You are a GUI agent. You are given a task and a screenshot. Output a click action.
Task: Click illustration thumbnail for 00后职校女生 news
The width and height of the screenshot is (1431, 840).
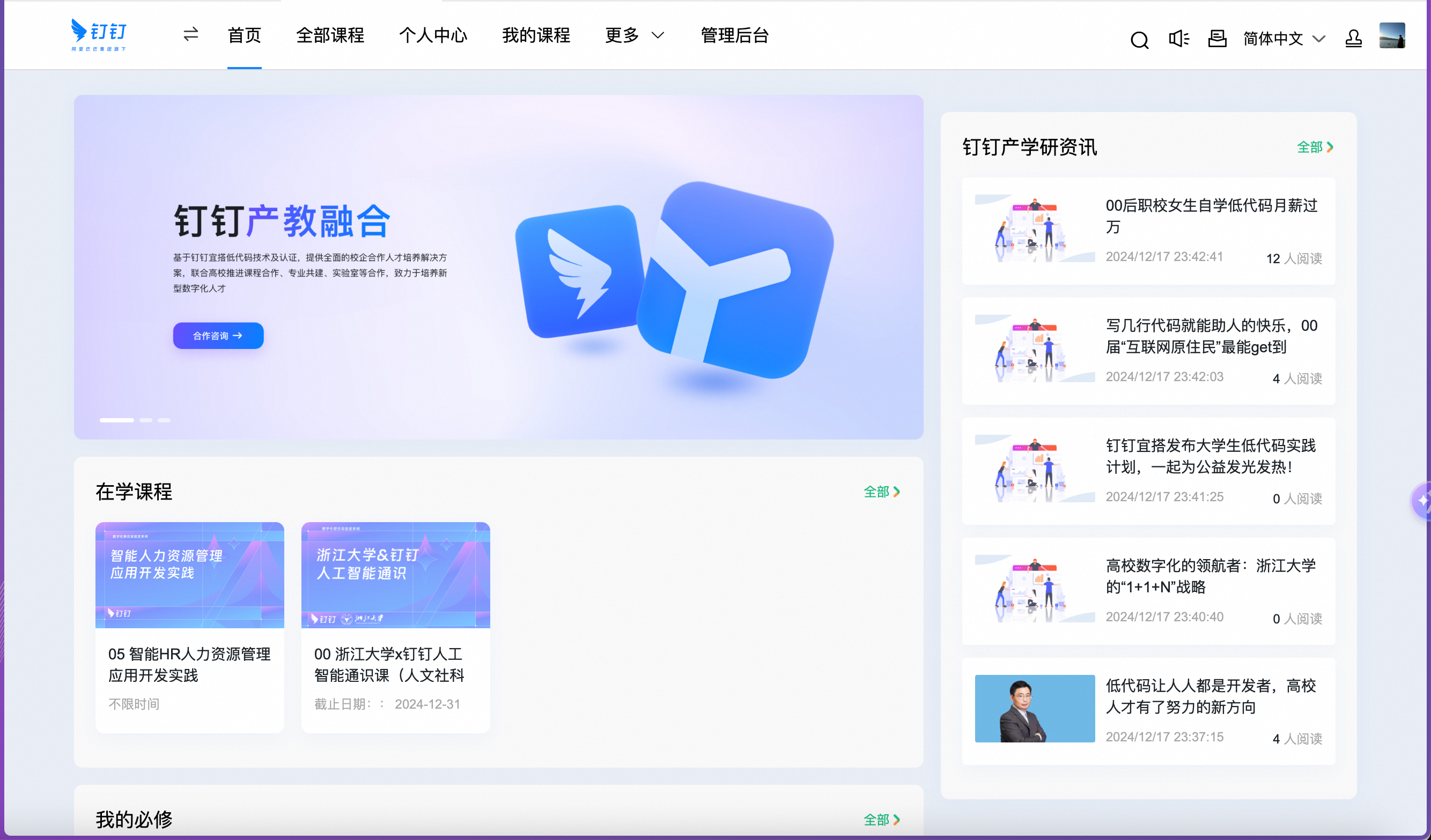tap(1035, 228)
